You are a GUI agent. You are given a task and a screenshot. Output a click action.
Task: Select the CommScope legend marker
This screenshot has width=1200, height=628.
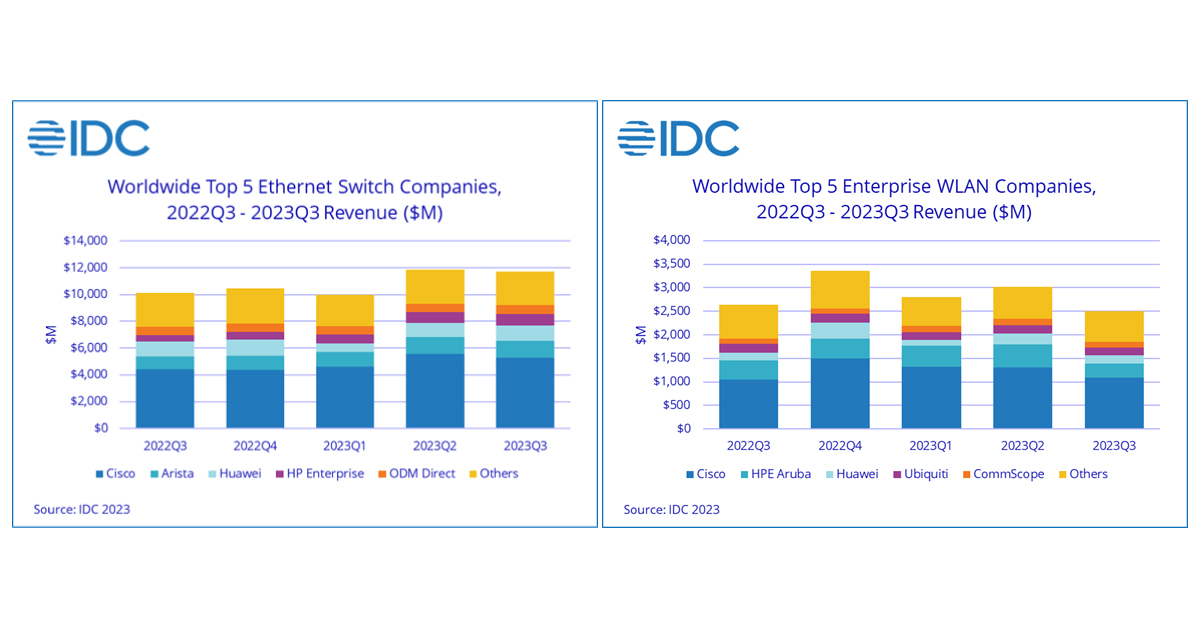(x=965, y=473)
